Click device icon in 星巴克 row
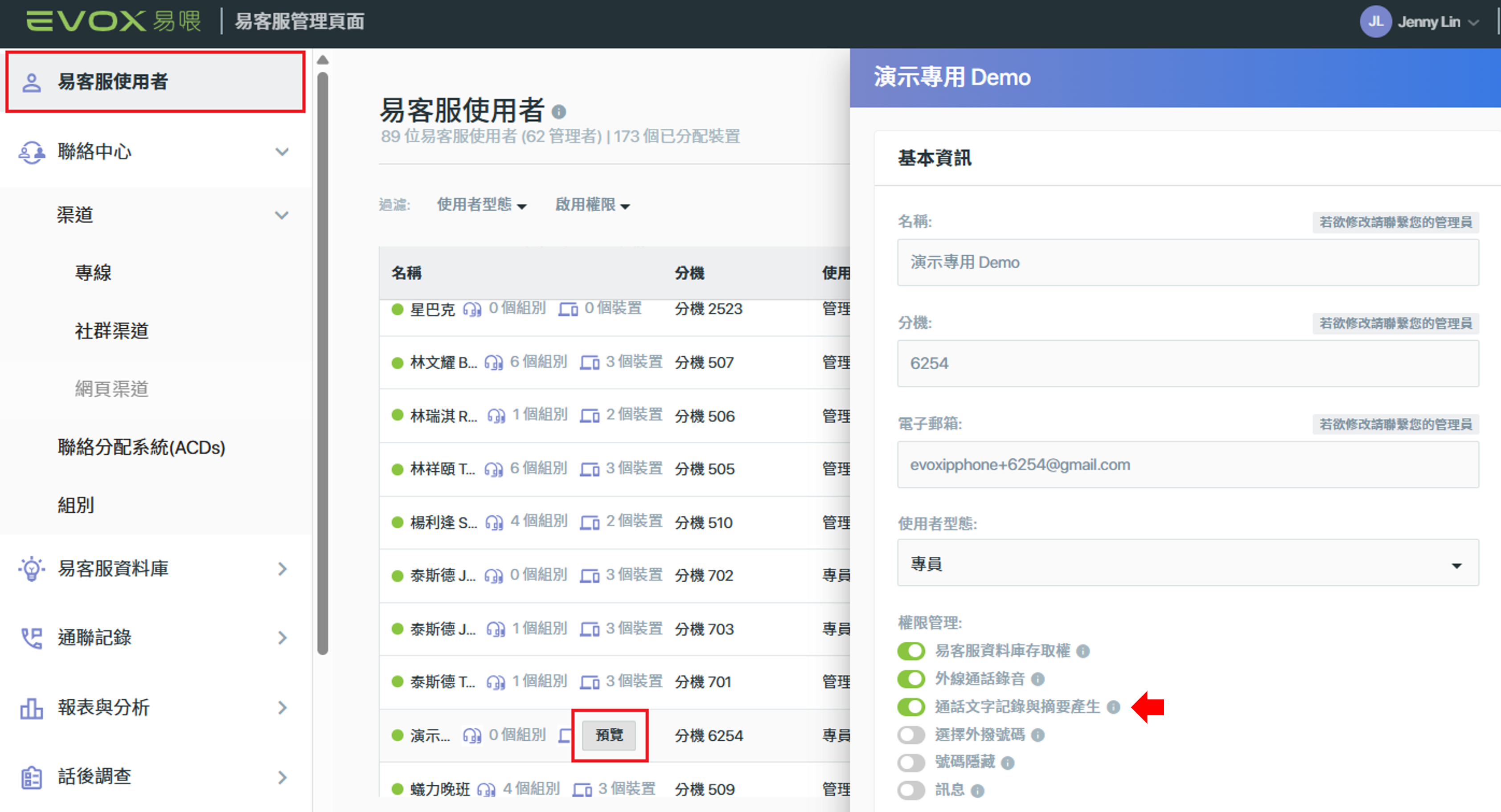Viewport: 1501px width, 812px height. click(568, 309)
